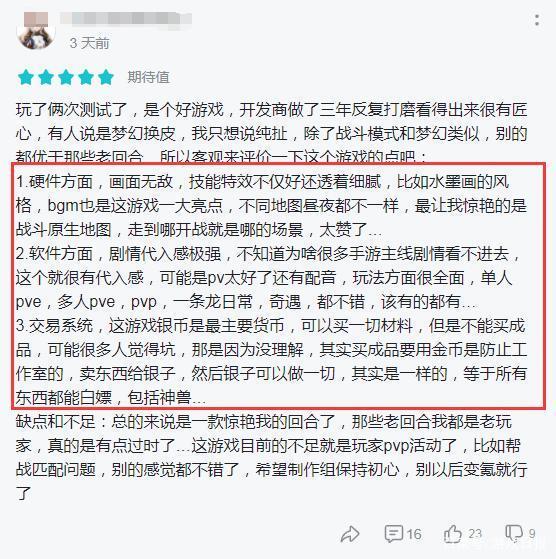Open the three-dot more options menu
The width and height of the screenshot is (556, 559).
[537, 20]
